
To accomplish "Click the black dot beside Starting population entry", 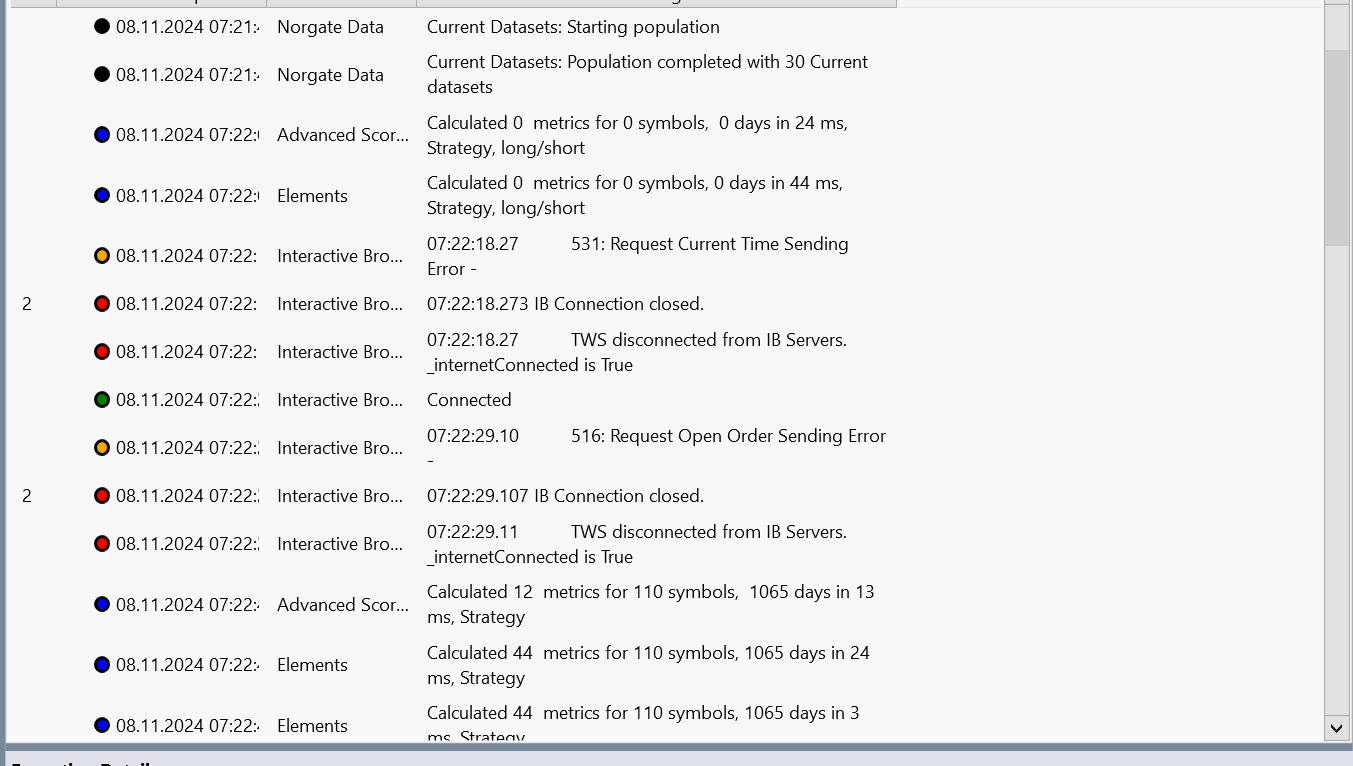I will coord(102,27).
